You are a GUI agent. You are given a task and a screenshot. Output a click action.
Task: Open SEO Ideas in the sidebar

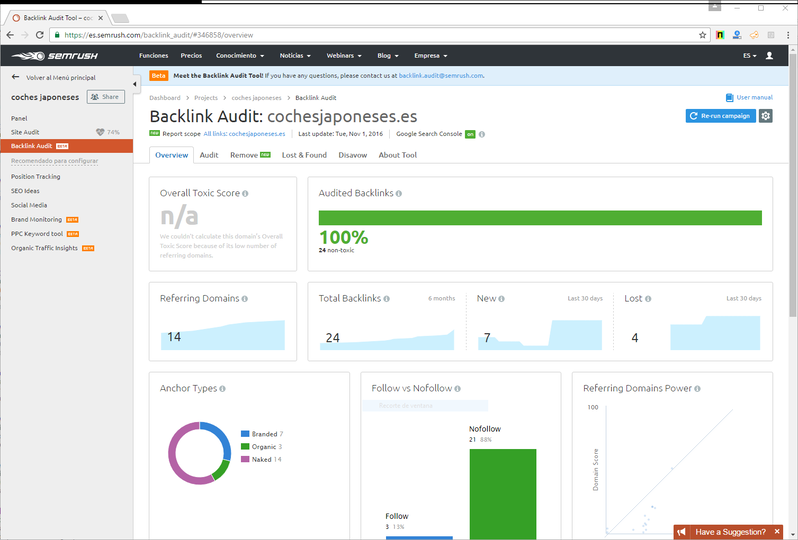point(25,191)
